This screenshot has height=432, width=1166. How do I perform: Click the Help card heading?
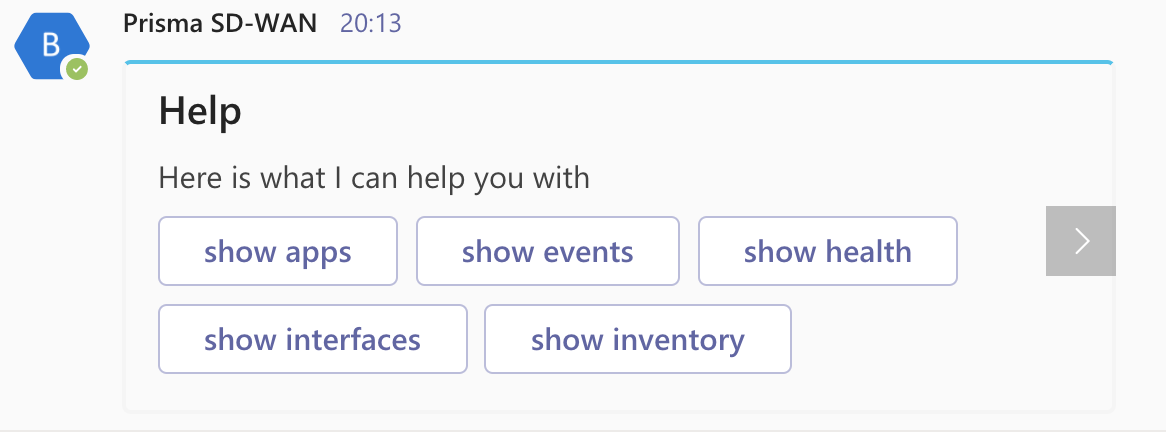(x=200, y=111)
